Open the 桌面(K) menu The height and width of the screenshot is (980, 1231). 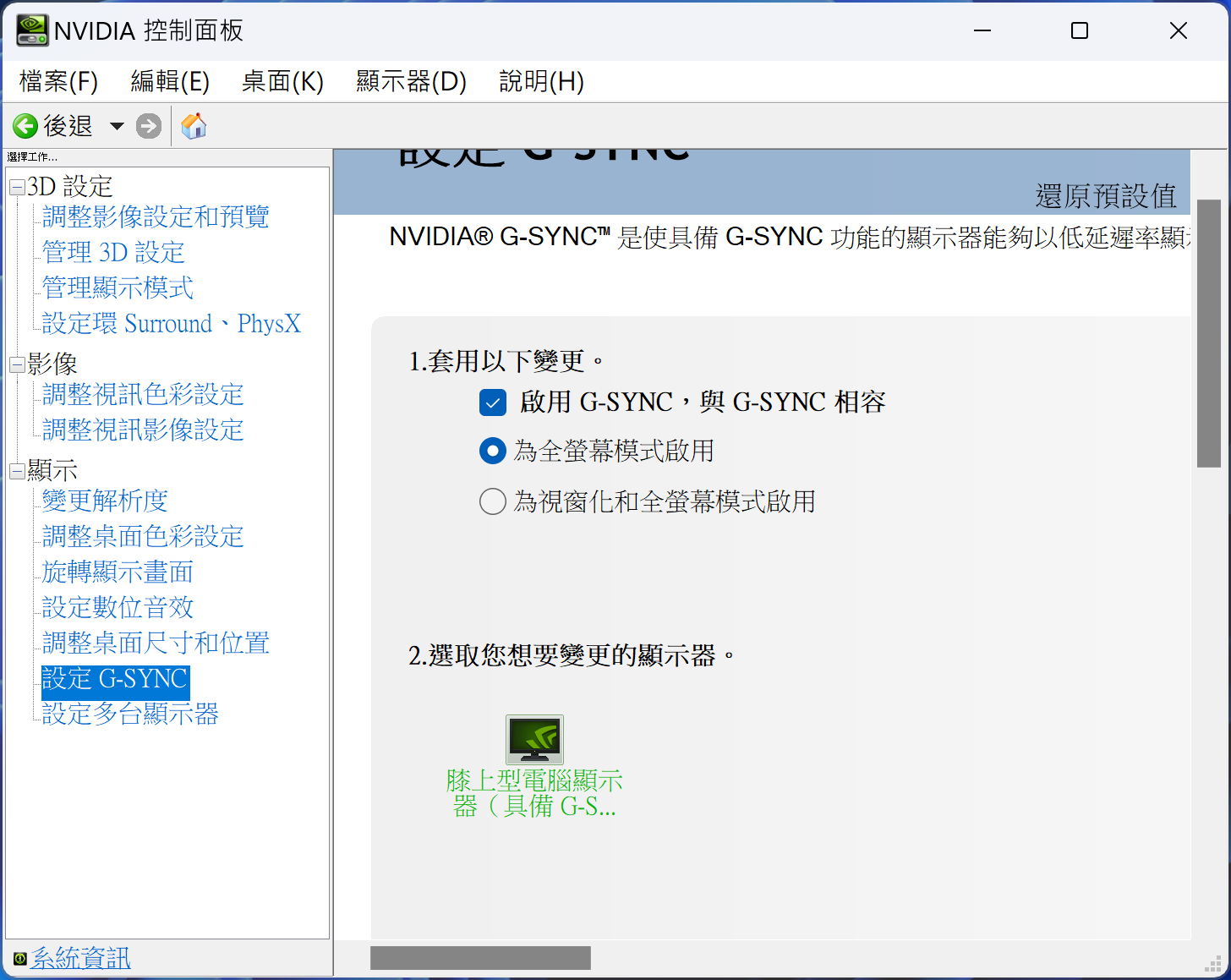[x=282, y=81]
